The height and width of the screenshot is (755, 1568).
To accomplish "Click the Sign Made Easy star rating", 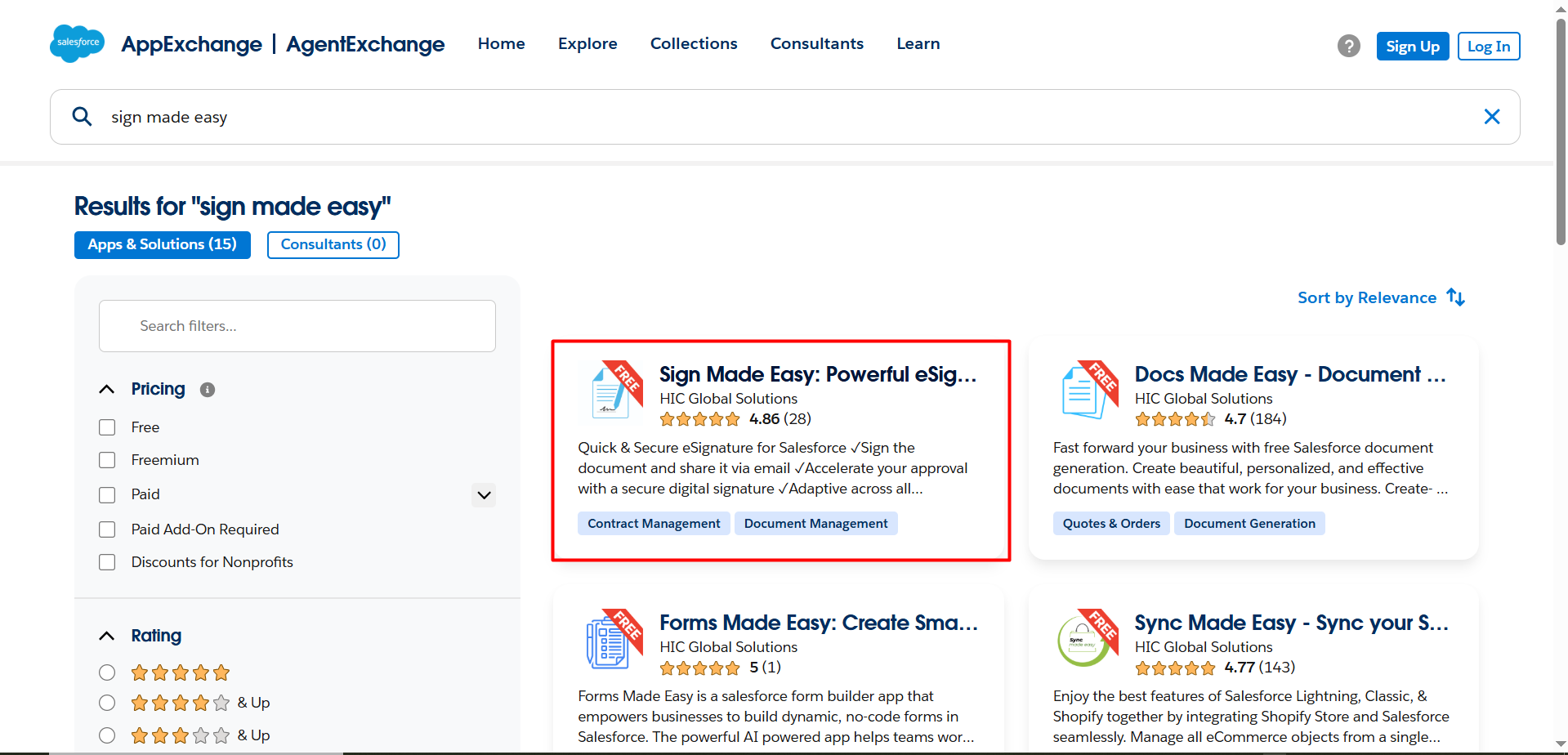I will point(699,419).
